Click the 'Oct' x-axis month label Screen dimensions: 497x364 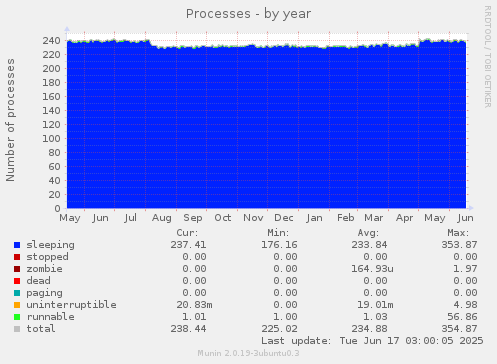pos(223,218)
